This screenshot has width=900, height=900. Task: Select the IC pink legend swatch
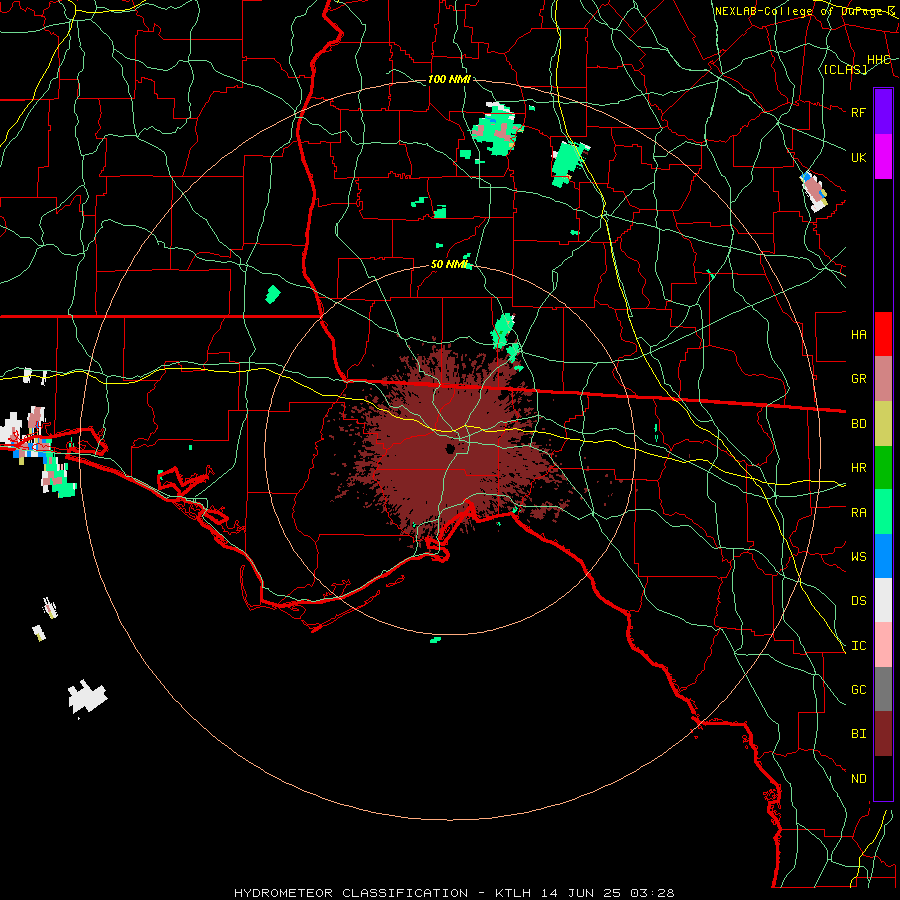click(x=883, y=645)
